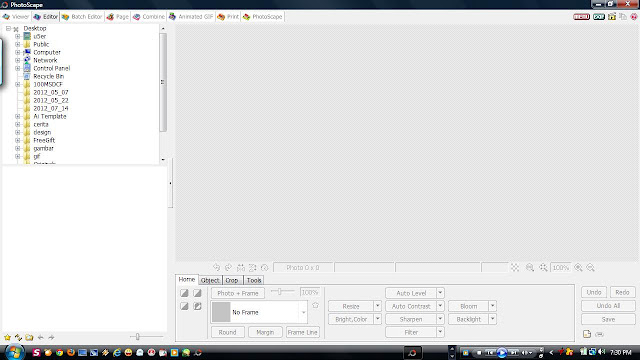Click the yellow favorites star icon

[x=7, y=337]
